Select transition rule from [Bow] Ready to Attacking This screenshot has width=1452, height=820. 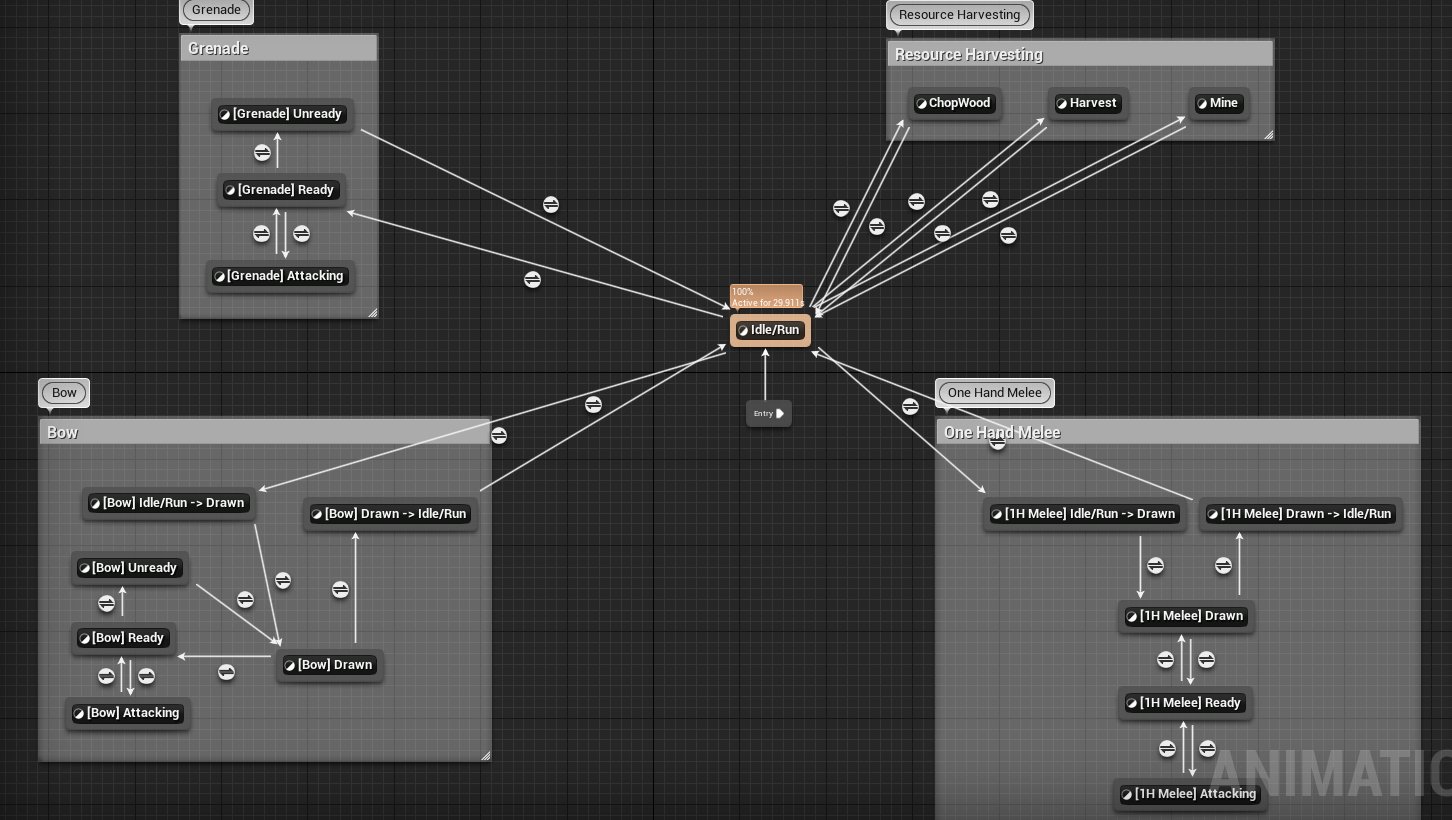pyautogui.click(x=146, y=676)
